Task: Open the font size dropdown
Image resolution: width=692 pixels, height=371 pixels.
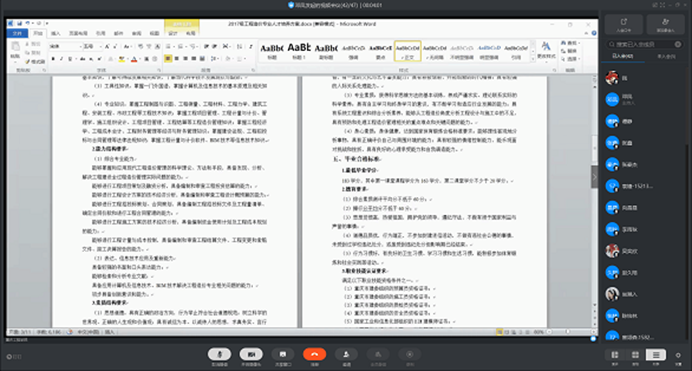Action: point(93,46)
